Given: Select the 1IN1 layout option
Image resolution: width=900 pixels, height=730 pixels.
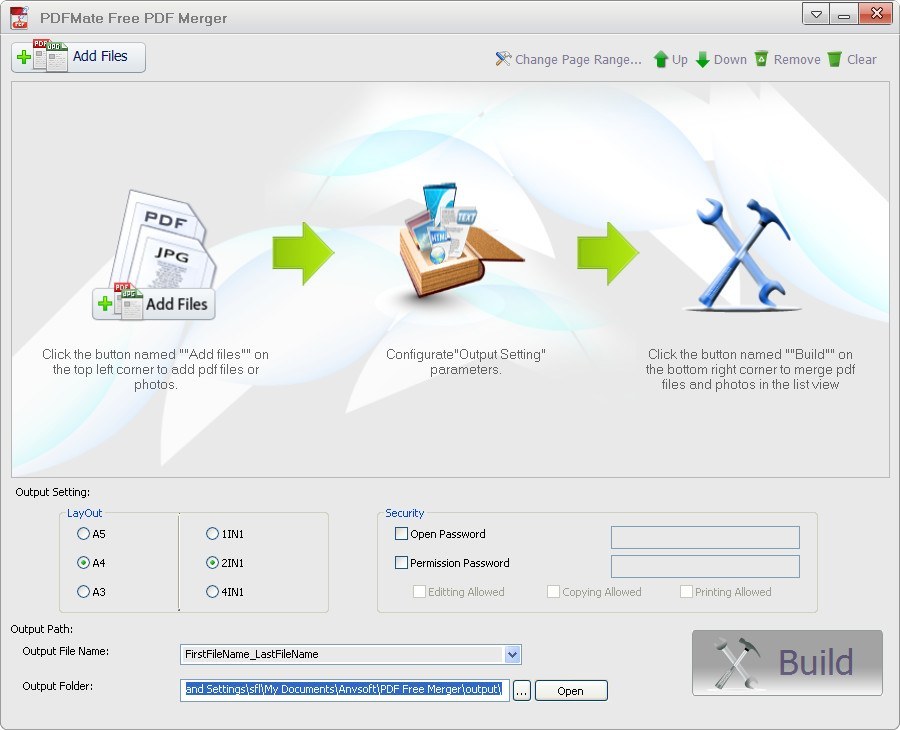Looking at the screenshot, I should click(211, 534).
